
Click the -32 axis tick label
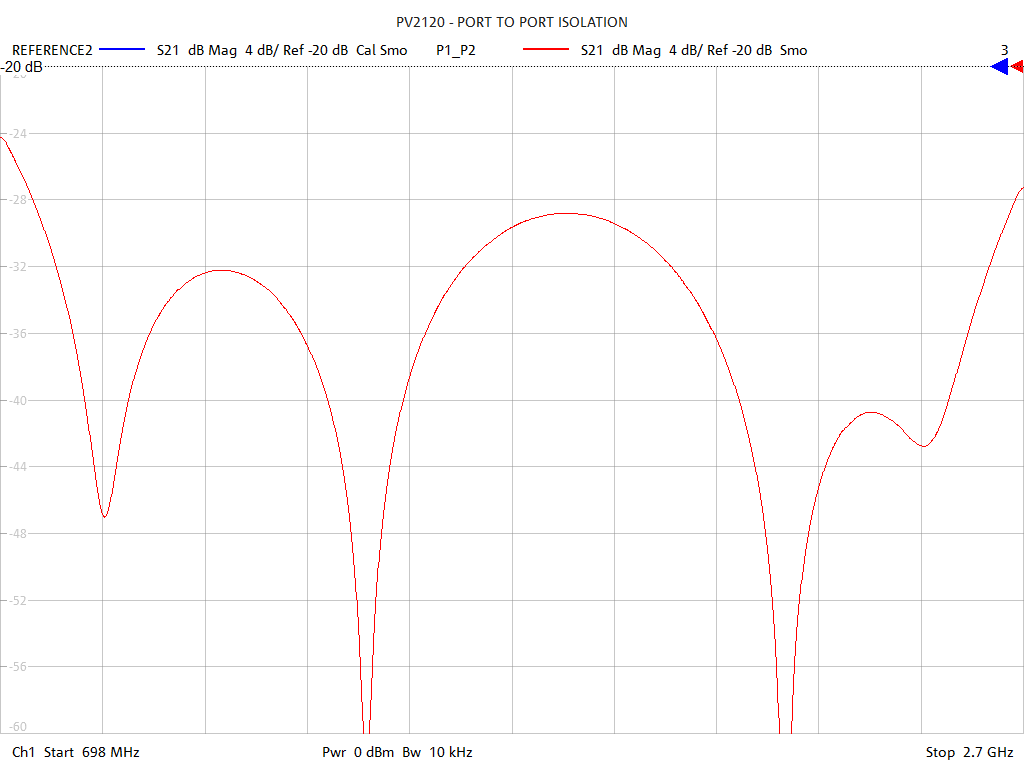click(x=16, y=266)
